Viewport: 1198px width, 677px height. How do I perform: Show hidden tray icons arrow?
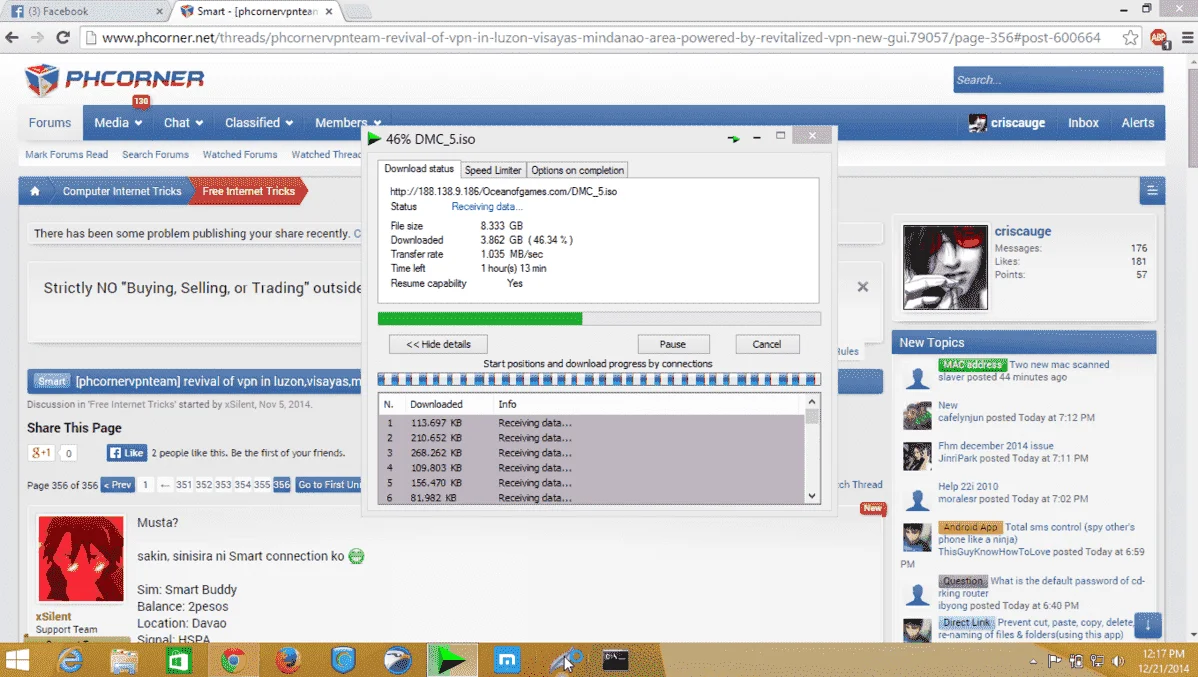(x=1033, y=661)
